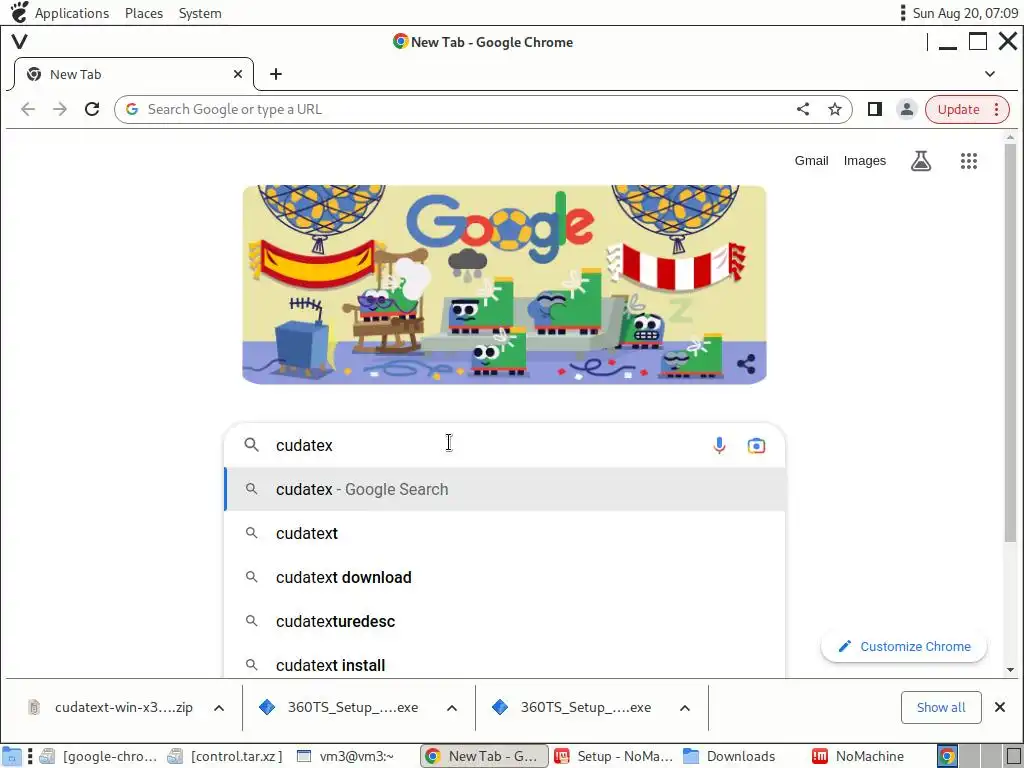The width and height of the screenshot is (1024, 768).
Task: Open the Google apps grid
Action: [968, 161]
